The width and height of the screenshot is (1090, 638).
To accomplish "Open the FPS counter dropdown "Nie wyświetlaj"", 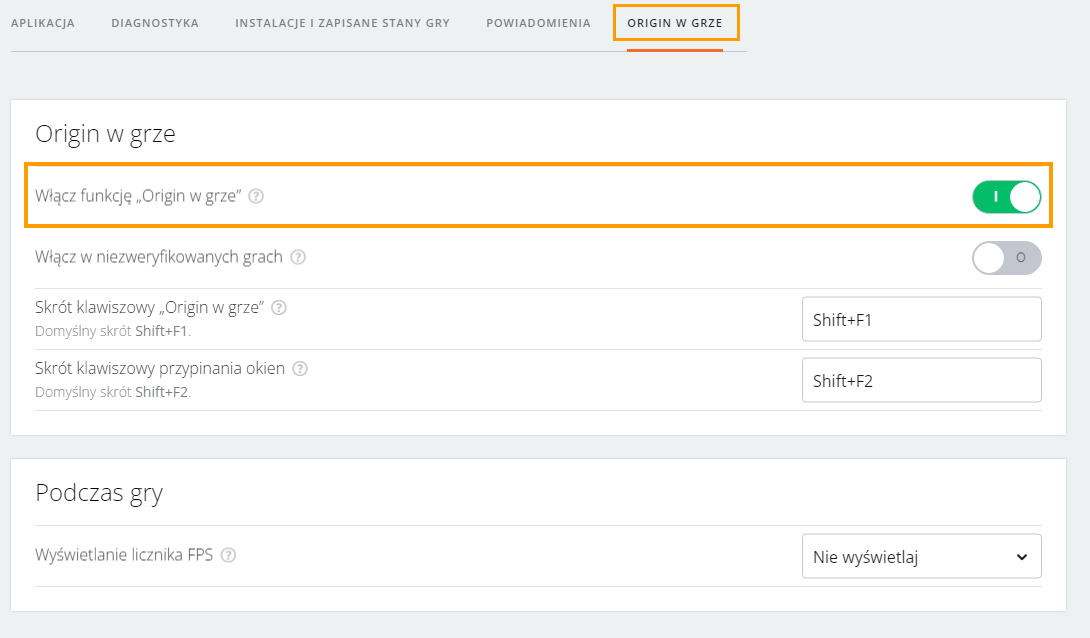I will click(921, 556).
